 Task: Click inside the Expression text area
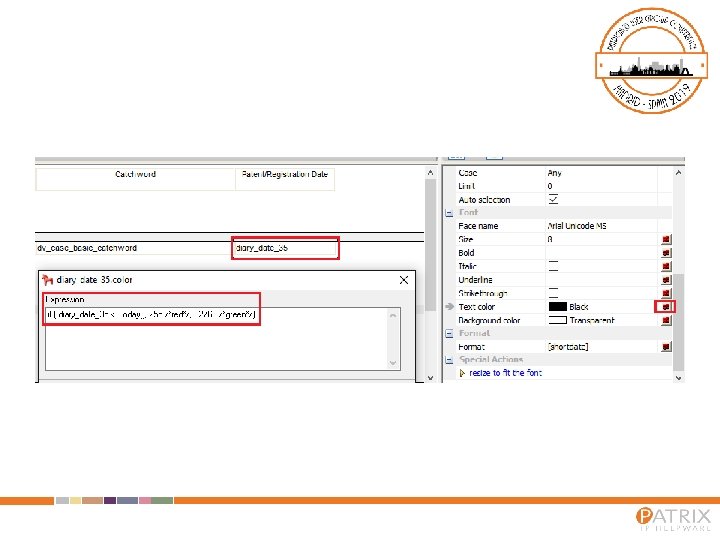[223, 339]
